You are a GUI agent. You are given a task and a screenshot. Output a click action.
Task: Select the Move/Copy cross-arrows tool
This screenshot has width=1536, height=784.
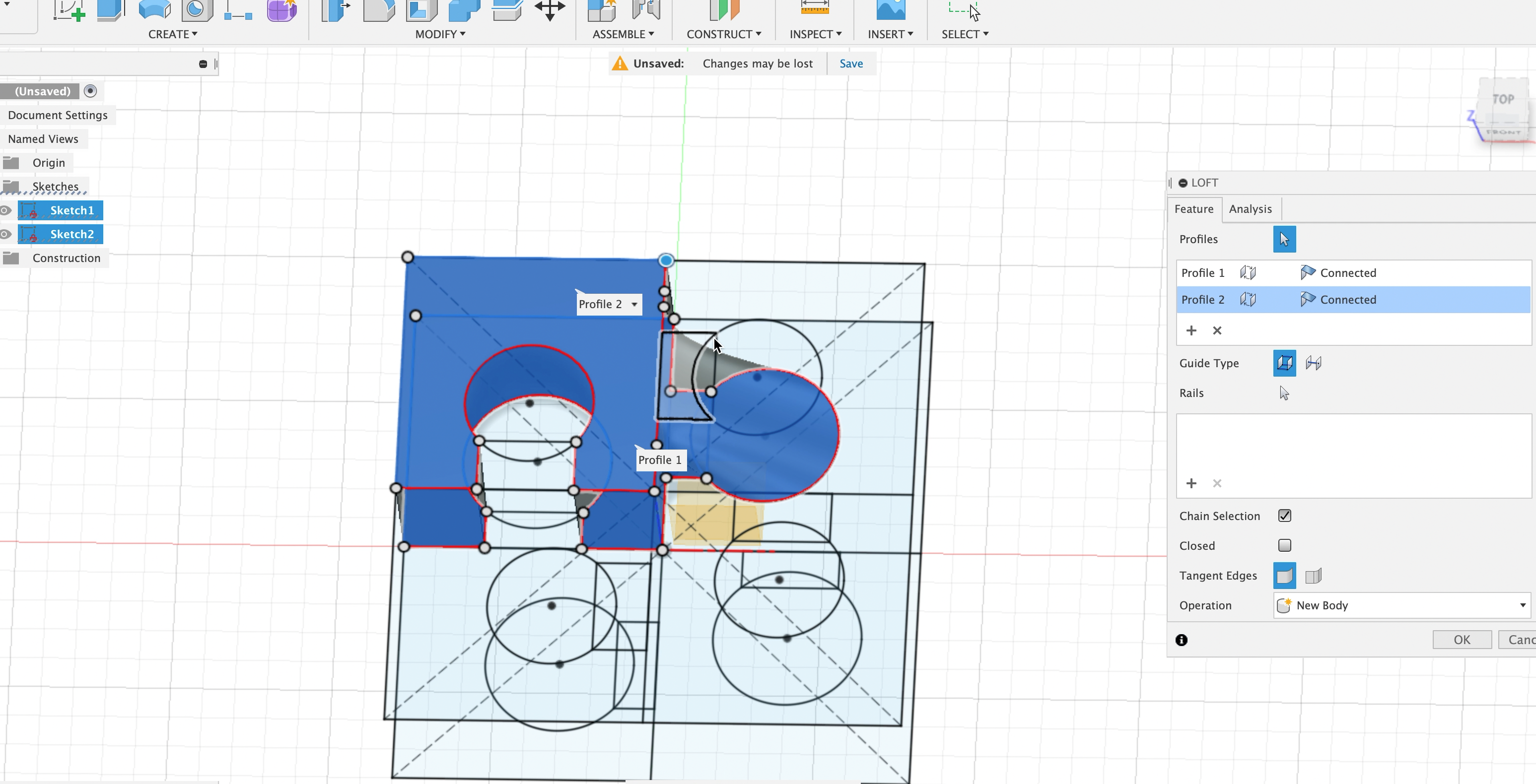click(549, 9)
